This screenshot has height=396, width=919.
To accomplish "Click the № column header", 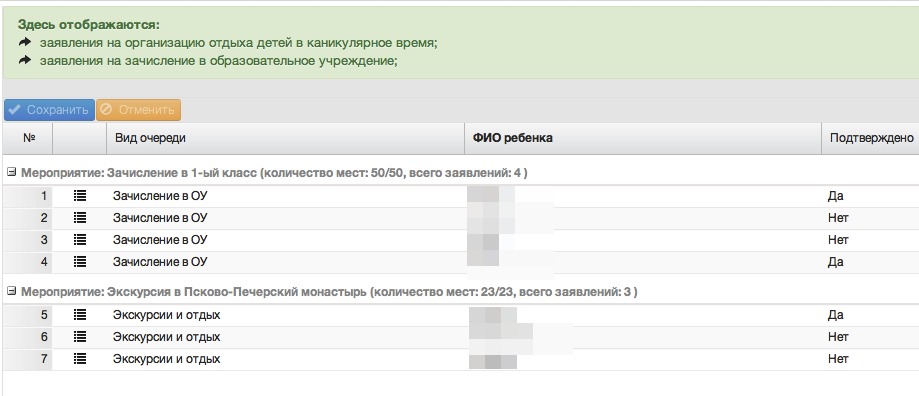I will 28,138.
